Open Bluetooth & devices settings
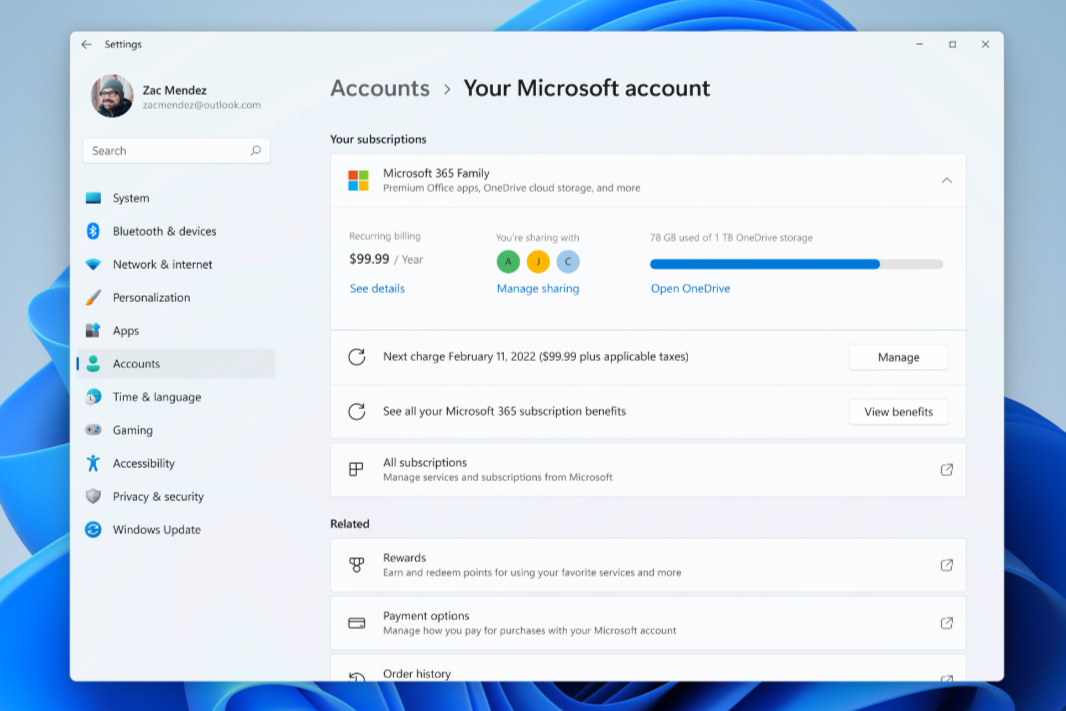1066x711 pixels. pyautogui.click(x=164, y=231)
